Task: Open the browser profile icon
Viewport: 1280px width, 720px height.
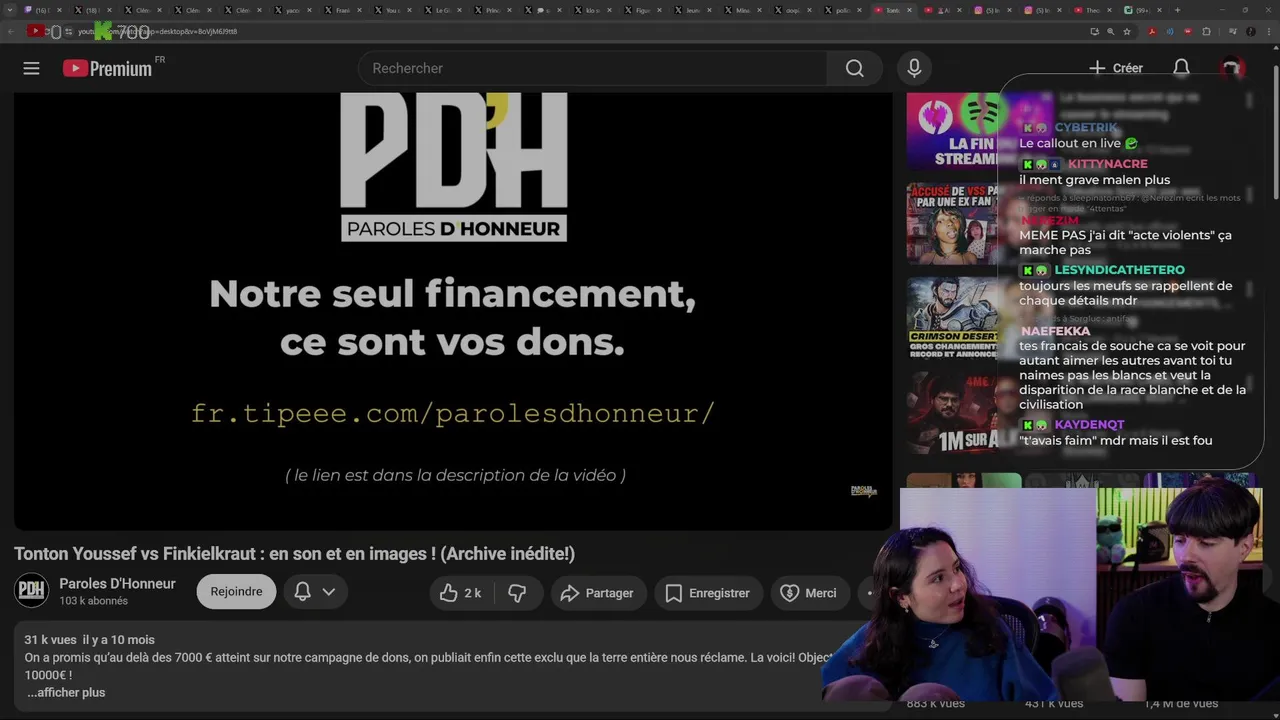Action: click(1251, 31)
